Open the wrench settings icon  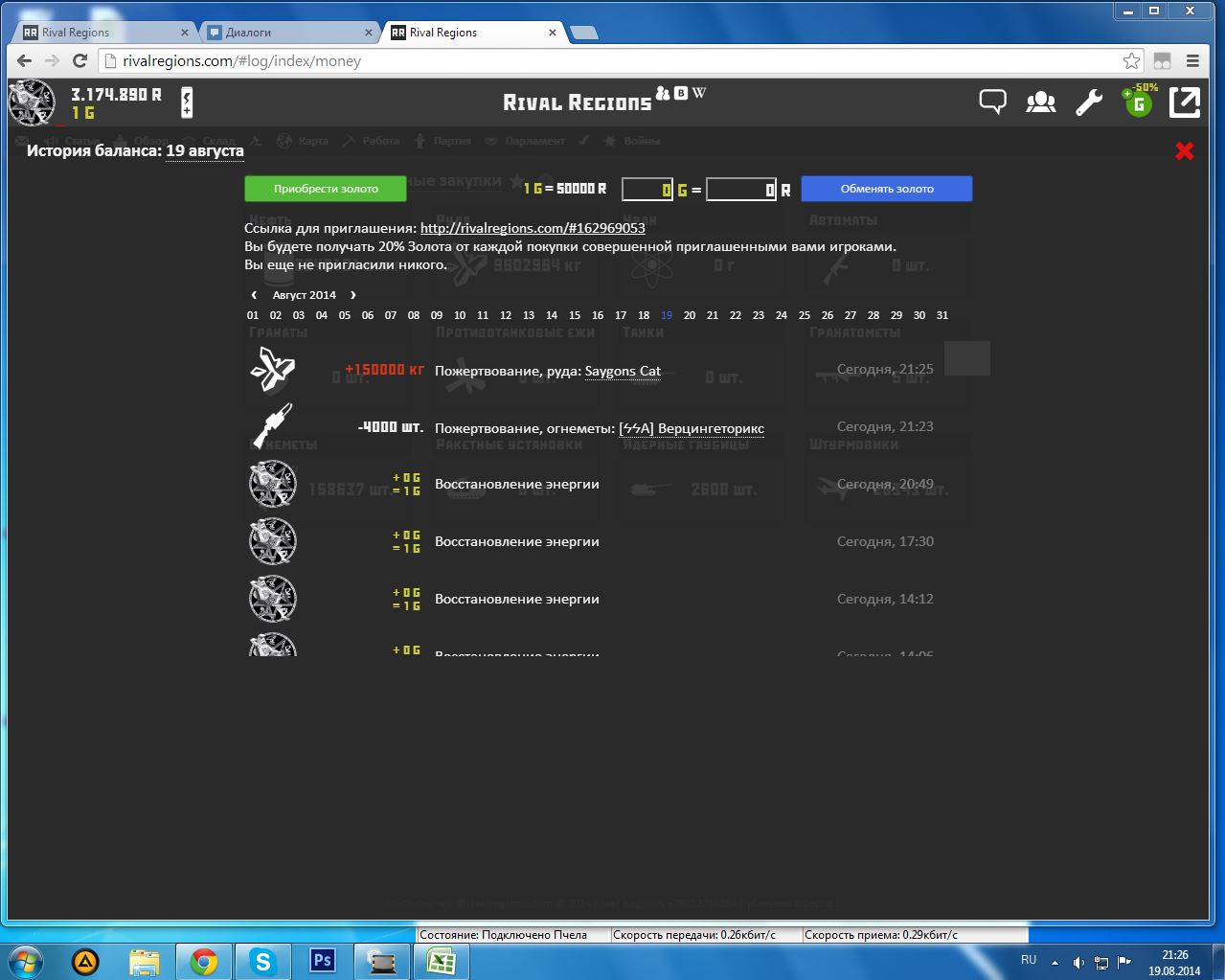[x=1089, y=102]
